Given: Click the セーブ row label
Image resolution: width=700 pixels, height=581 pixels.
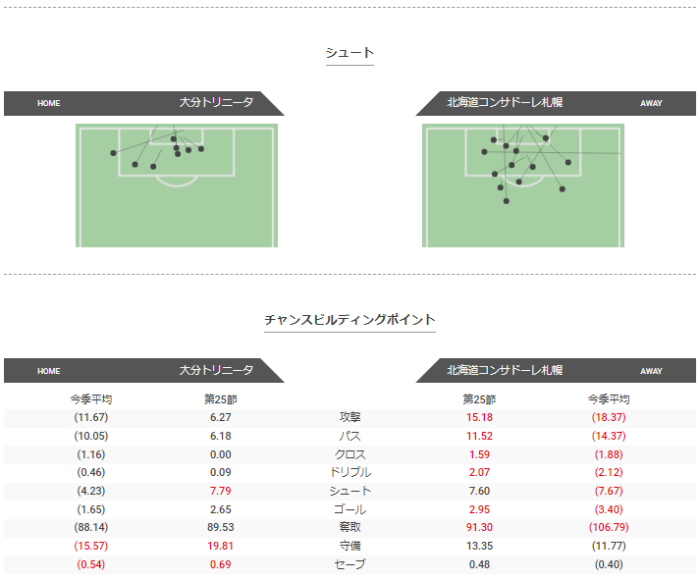Looking at the screenshot, I should (350, 564).
